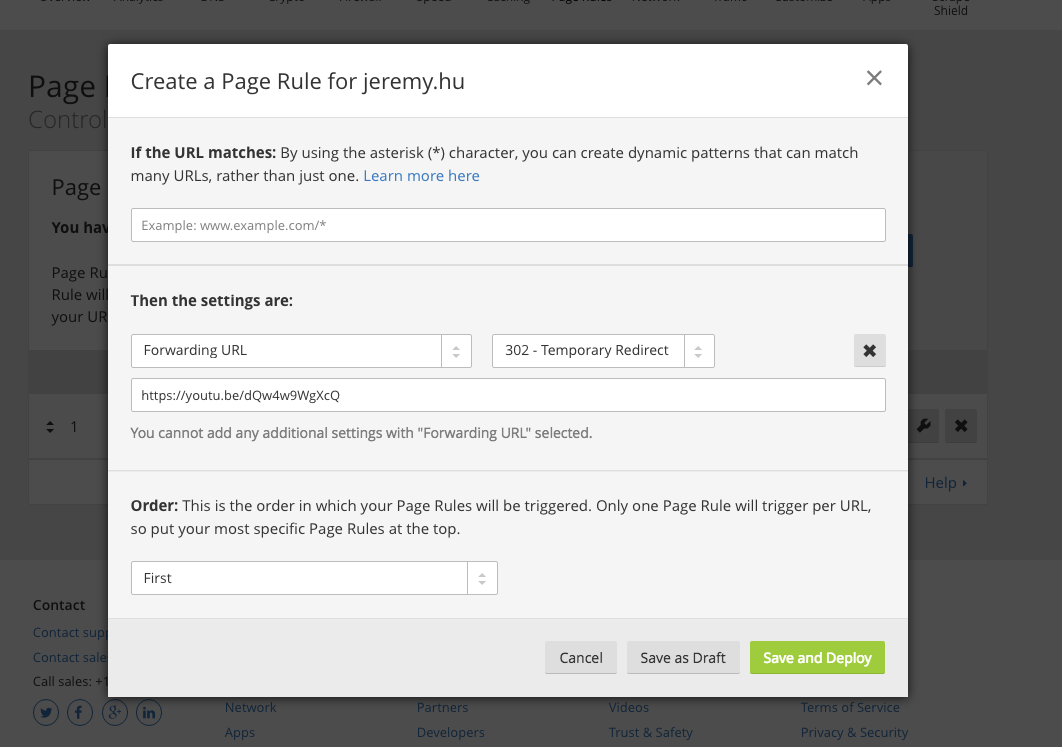1062x747 pixels.
Task: Open the 302 - Temporary Redirect dropdown
Action: pos(603,350)
